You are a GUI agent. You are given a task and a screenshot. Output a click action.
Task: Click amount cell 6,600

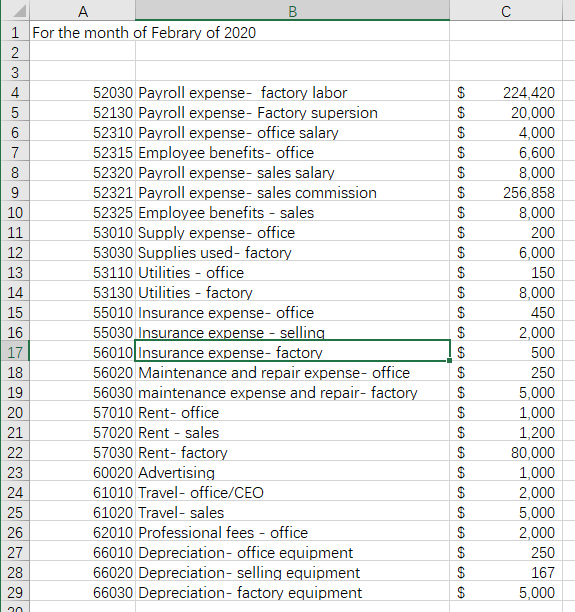[506, 152]
